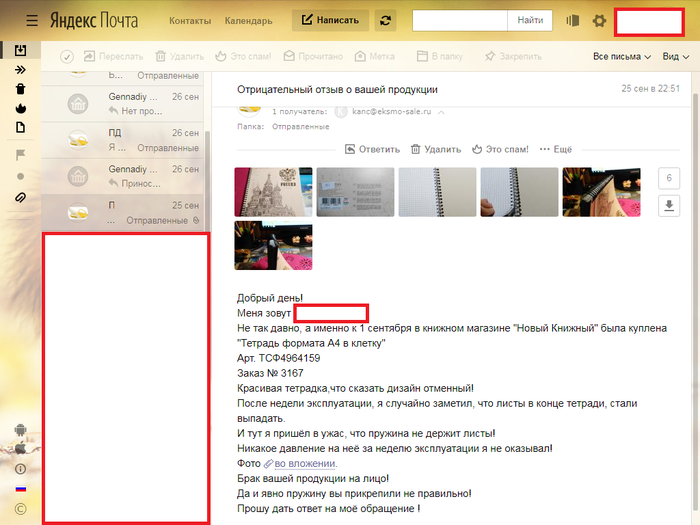Click 'Ответить' to reply to the message

(372, 149)
